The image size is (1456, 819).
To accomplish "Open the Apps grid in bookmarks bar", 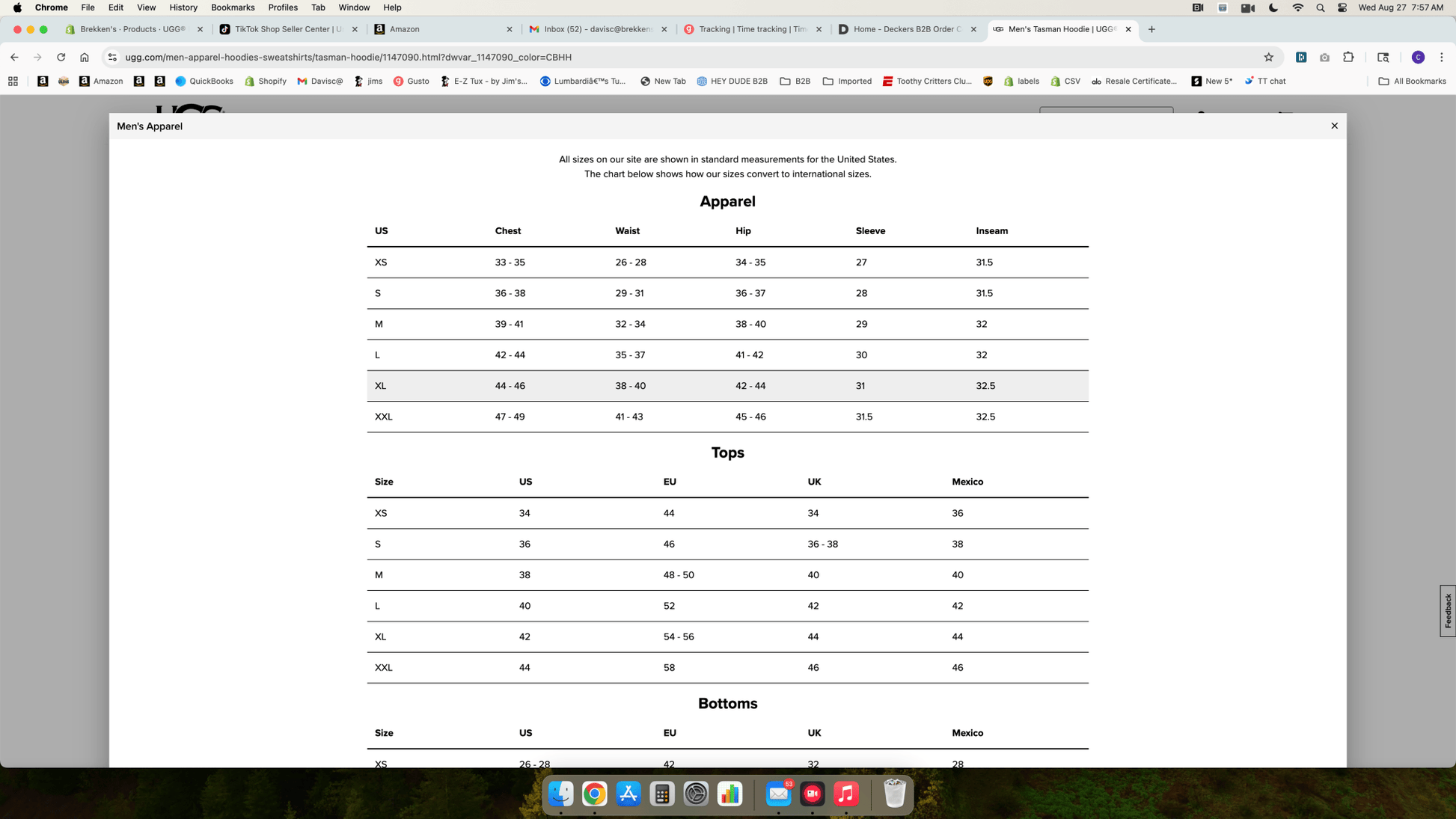I will coord(13,81).
